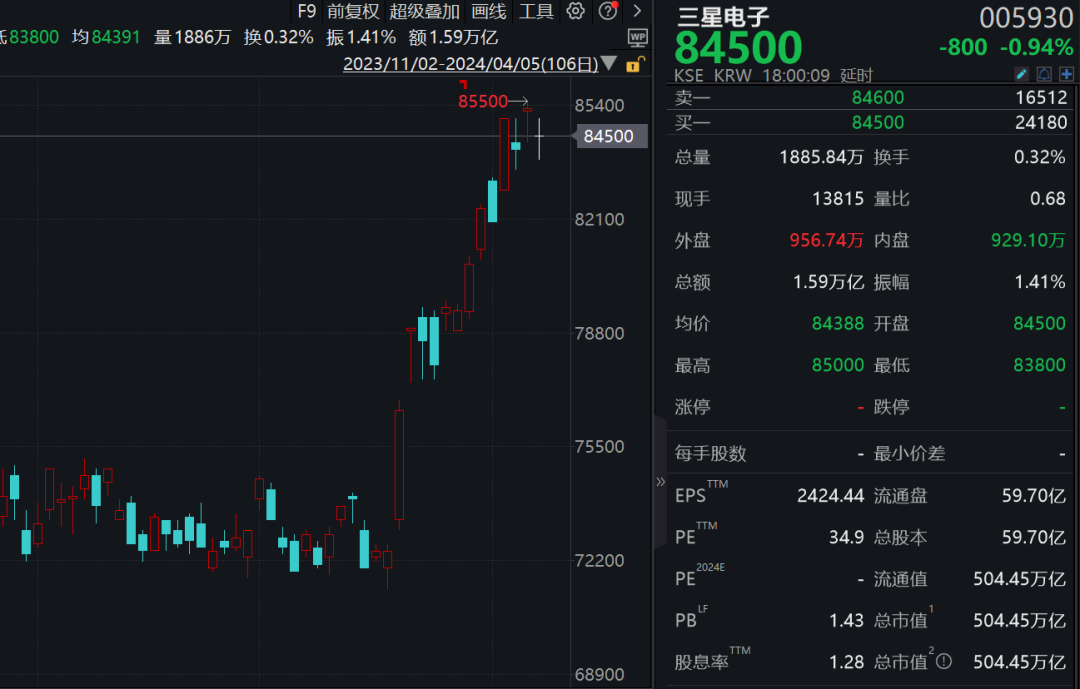Click the 总股本 value 59.70亿

pyautogui.click(x=1033, y=537)
